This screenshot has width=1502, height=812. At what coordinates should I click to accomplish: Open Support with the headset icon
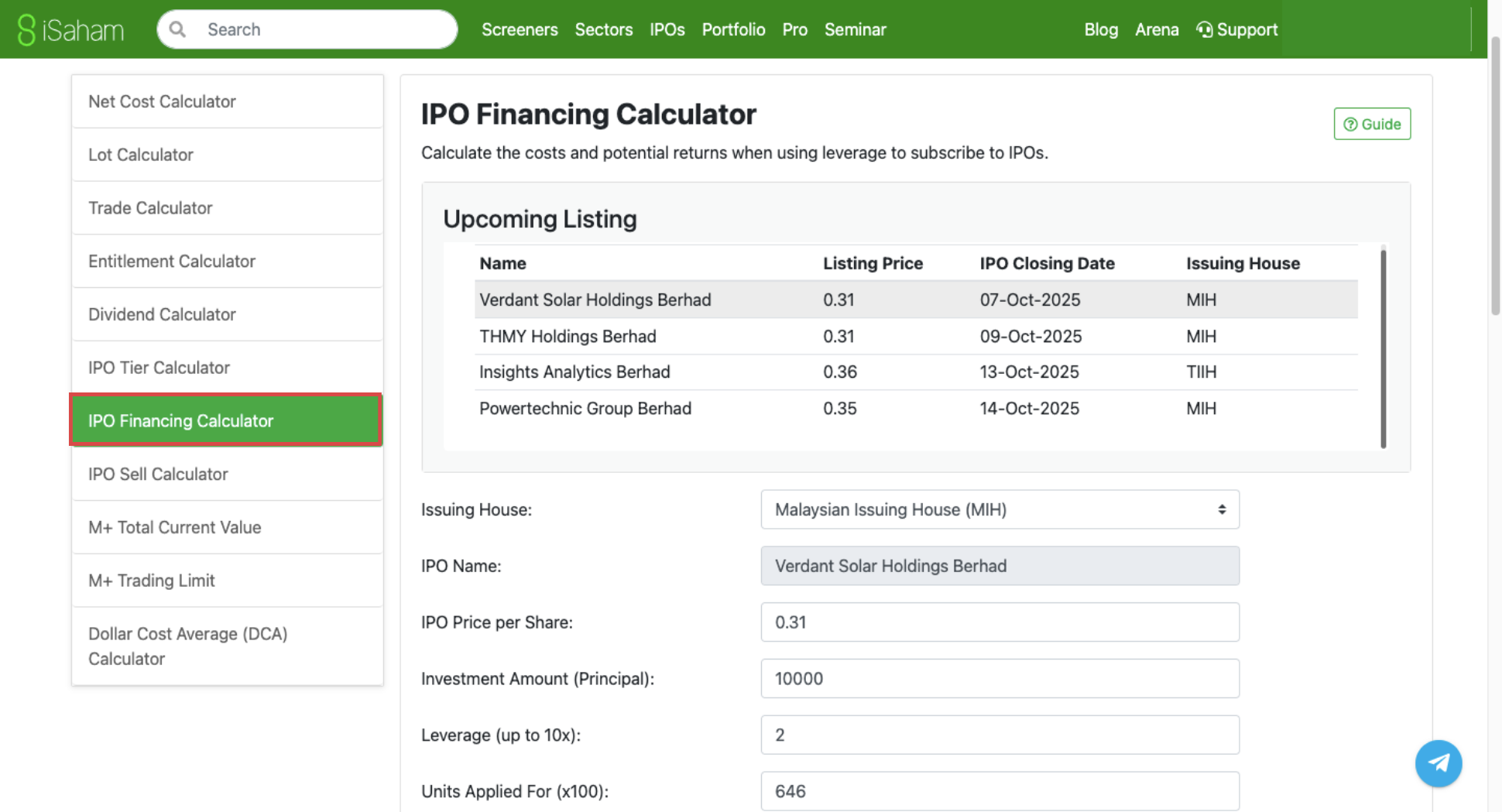[x=1236, y=29]
